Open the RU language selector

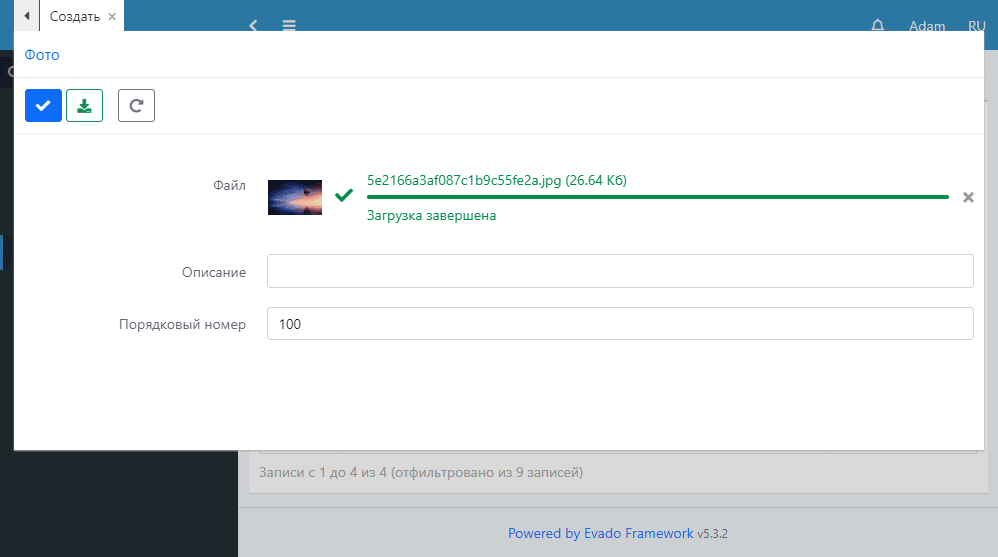976,26
